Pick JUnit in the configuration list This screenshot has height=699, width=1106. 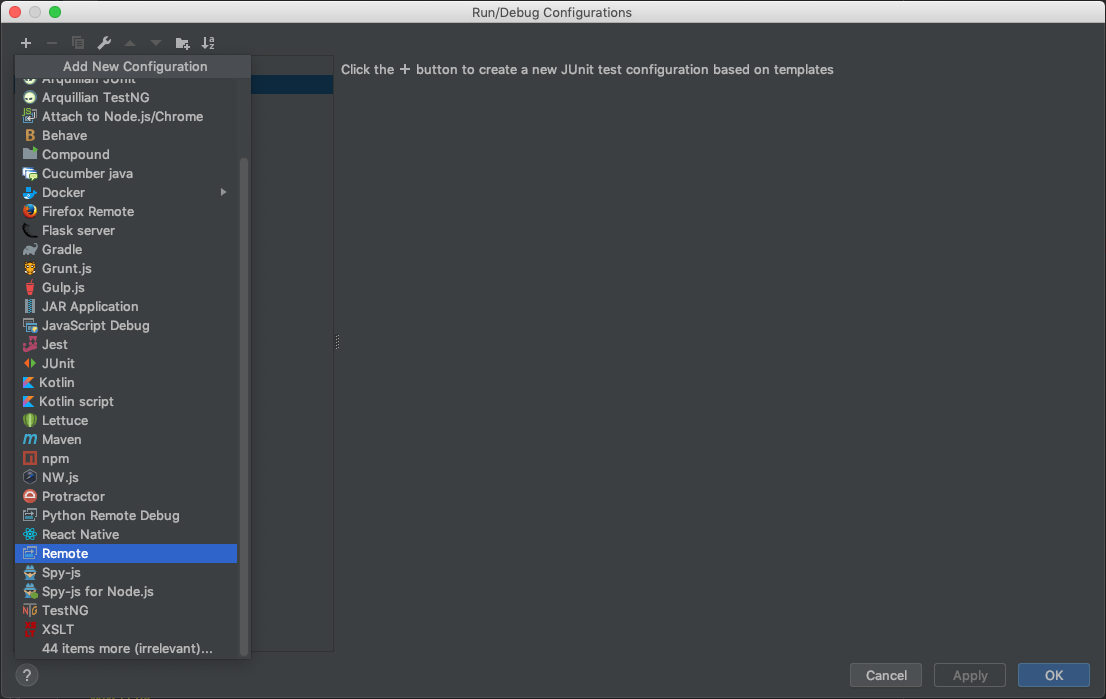(x=126, y=364)
